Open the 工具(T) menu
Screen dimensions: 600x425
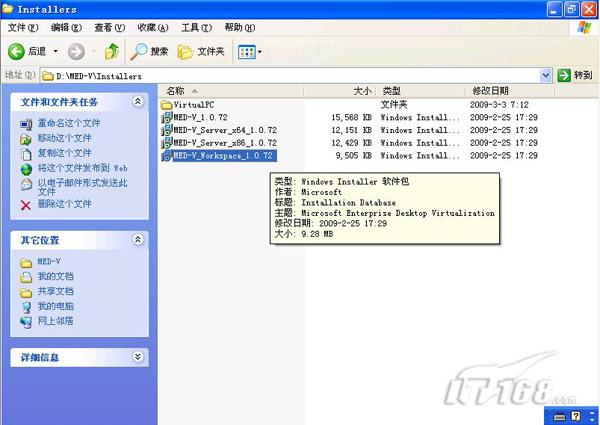tap(196, 28)
